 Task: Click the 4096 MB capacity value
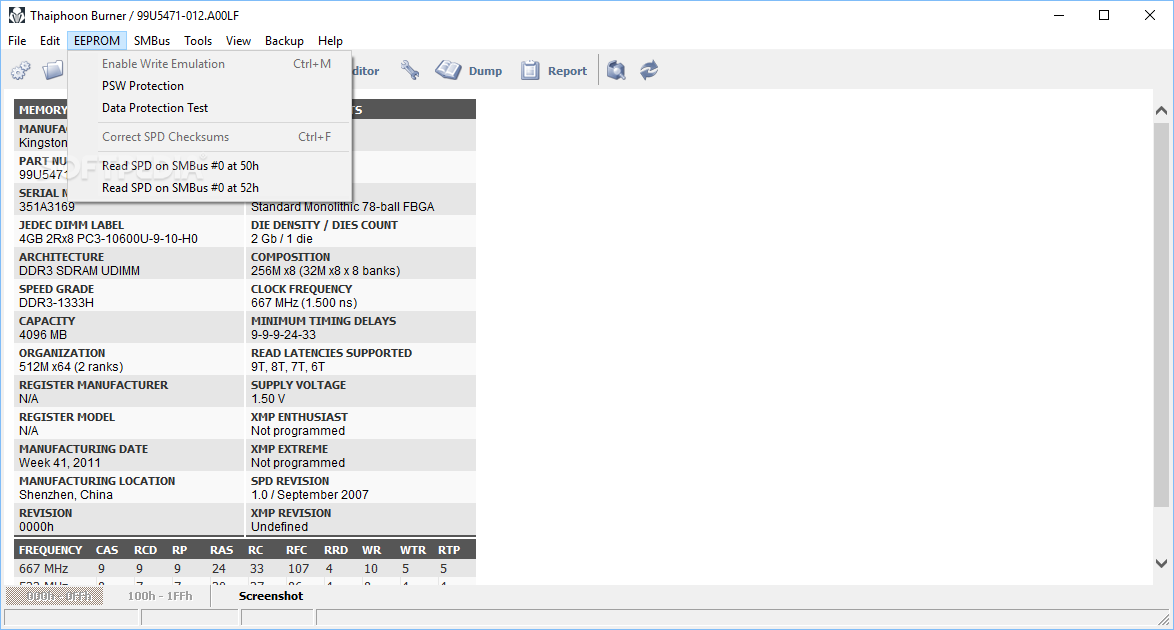point(43,335)
